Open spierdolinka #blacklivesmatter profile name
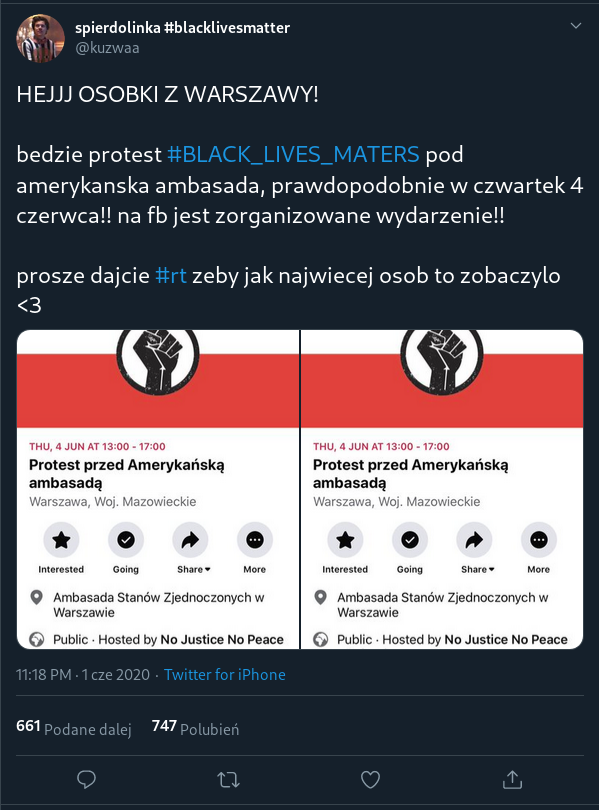This screenshot has width=599, height=810. pos(182,27)
